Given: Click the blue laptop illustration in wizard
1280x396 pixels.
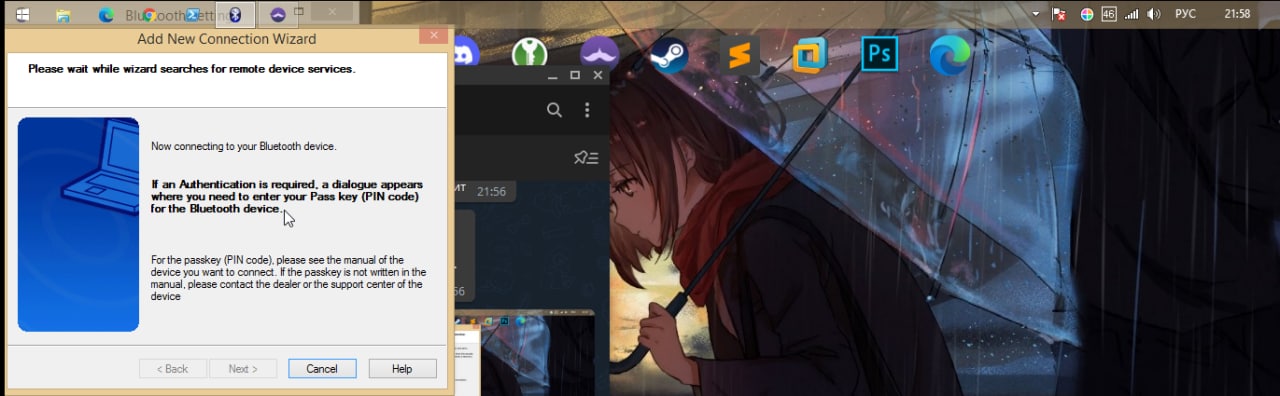Looking at the screenshot, I should click(78, 224).
